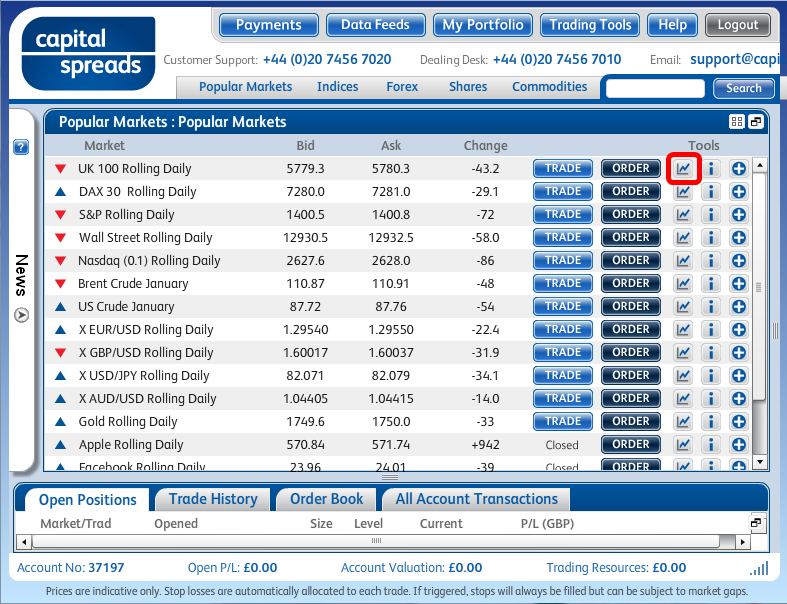The image size is (787, 604).
Task: Trade X EUR/USD Rolling Daily
Action: 563,329
